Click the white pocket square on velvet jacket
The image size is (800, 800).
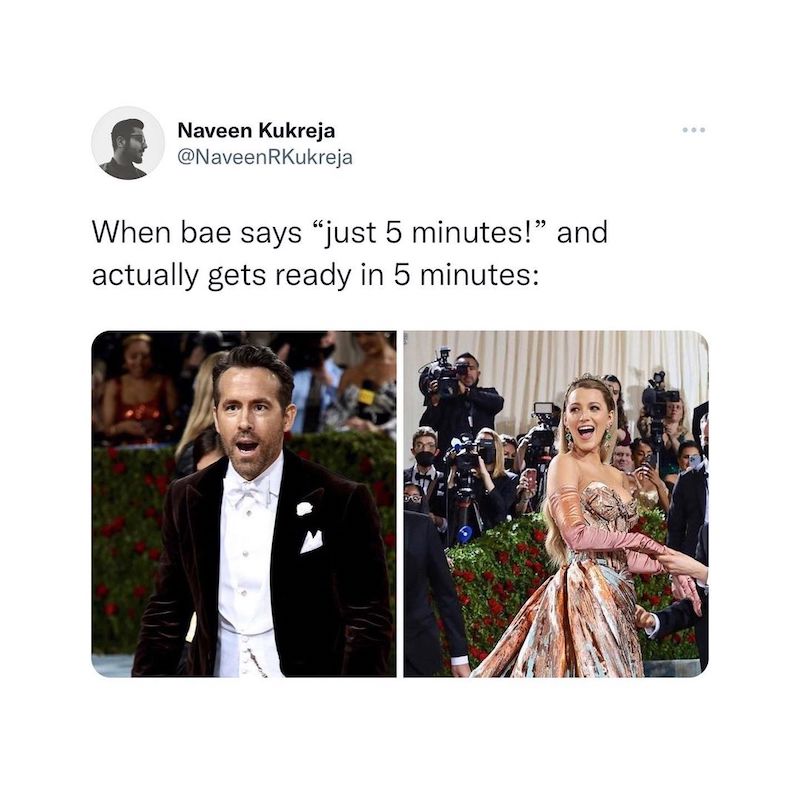(311, 541)
